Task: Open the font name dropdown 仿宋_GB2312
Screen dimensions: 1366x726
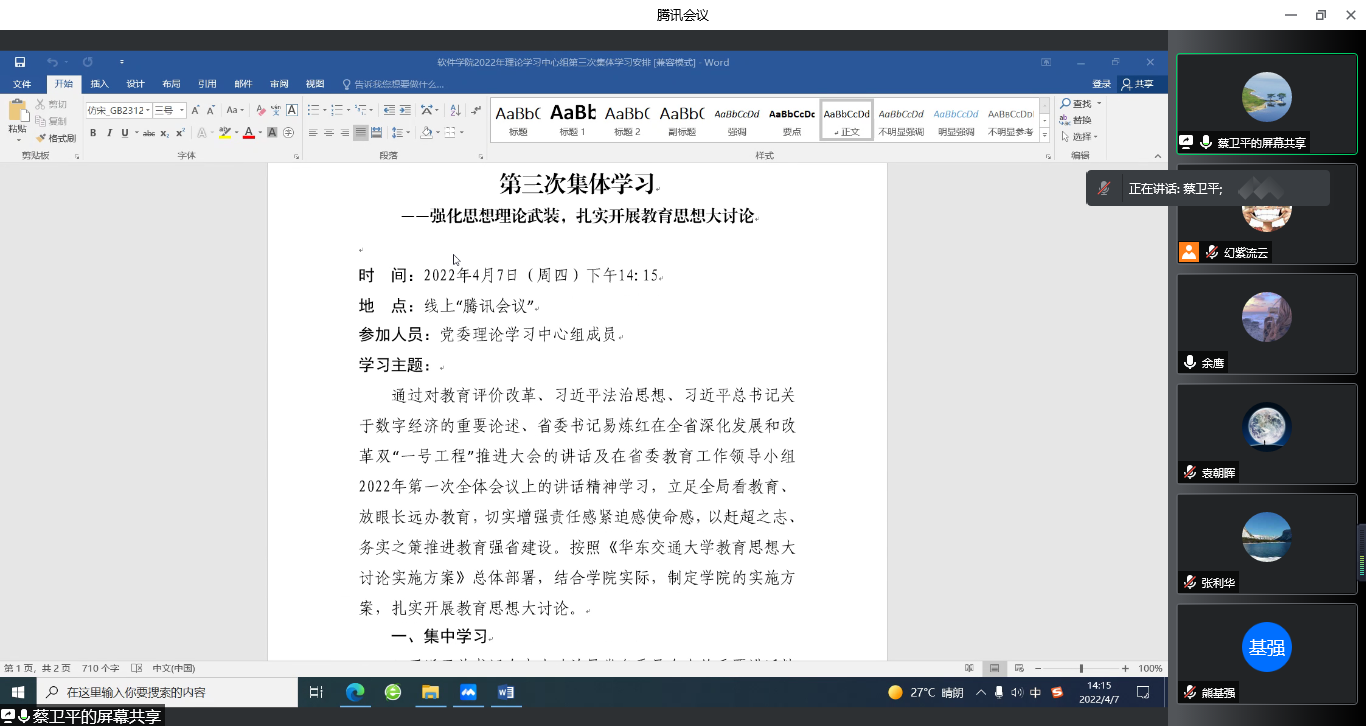Action: click(148, 110)
